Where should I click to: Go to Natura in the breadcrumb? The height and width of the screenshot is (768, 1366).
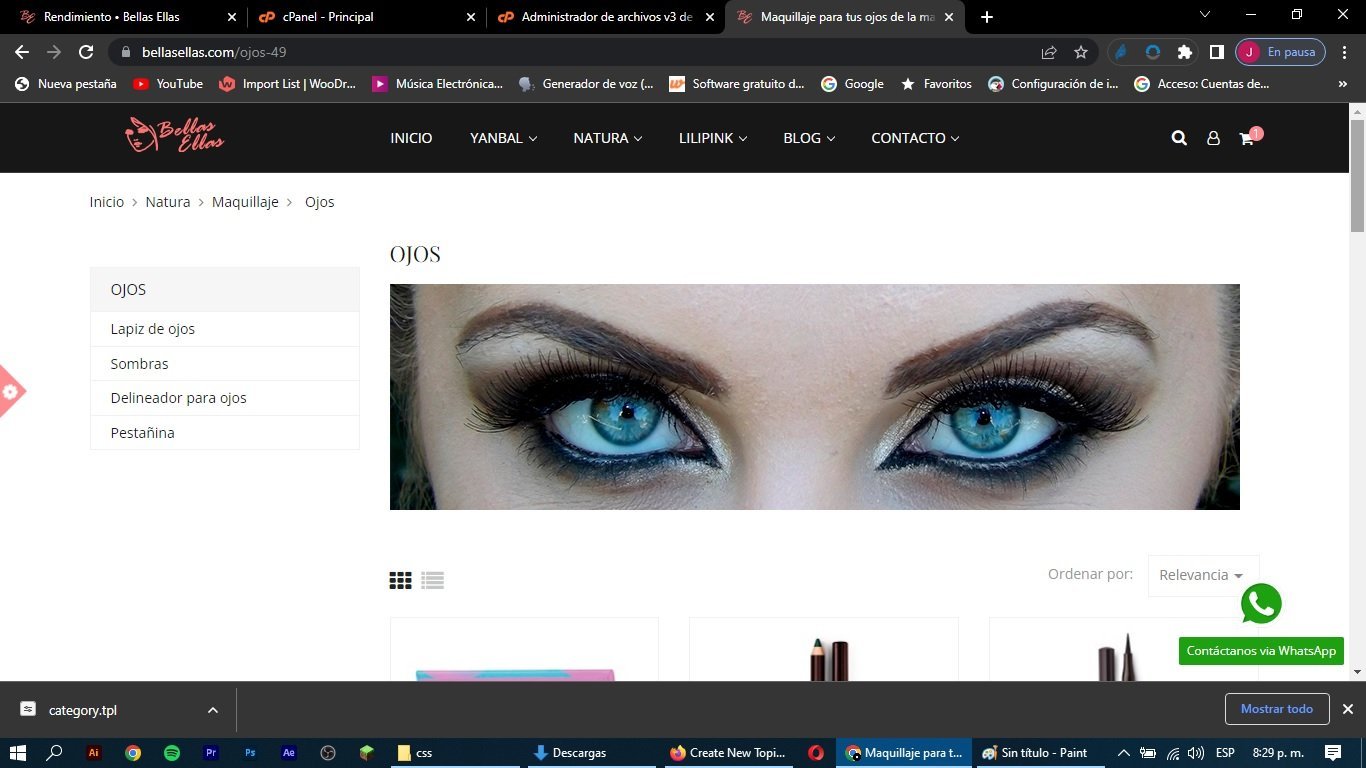point(168,202)
